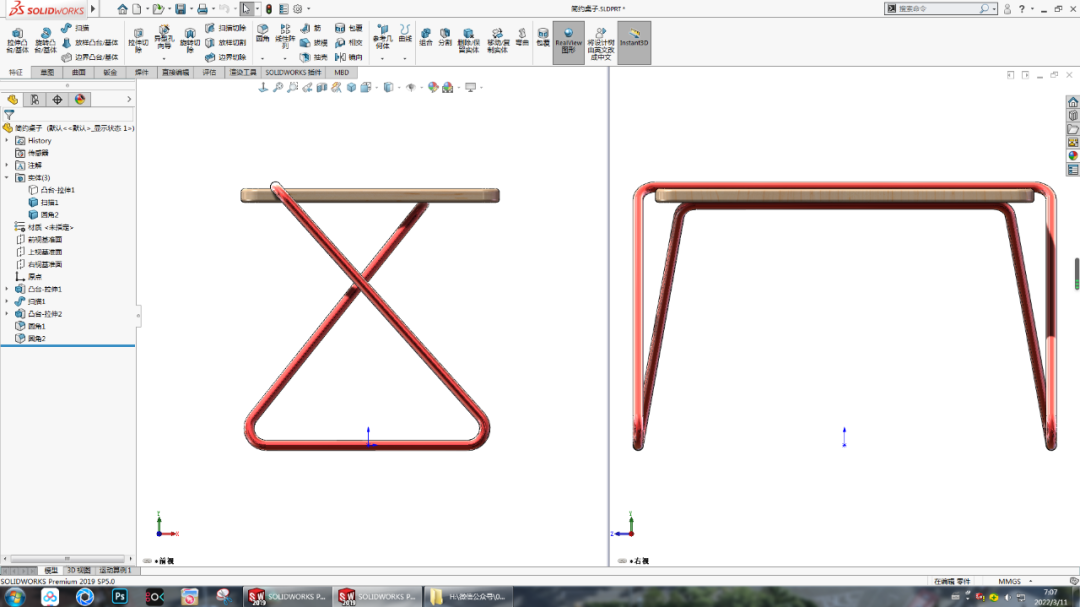Switch to the SOLIDWORKS 插件 tab
1080x607 pixels.
293,72
